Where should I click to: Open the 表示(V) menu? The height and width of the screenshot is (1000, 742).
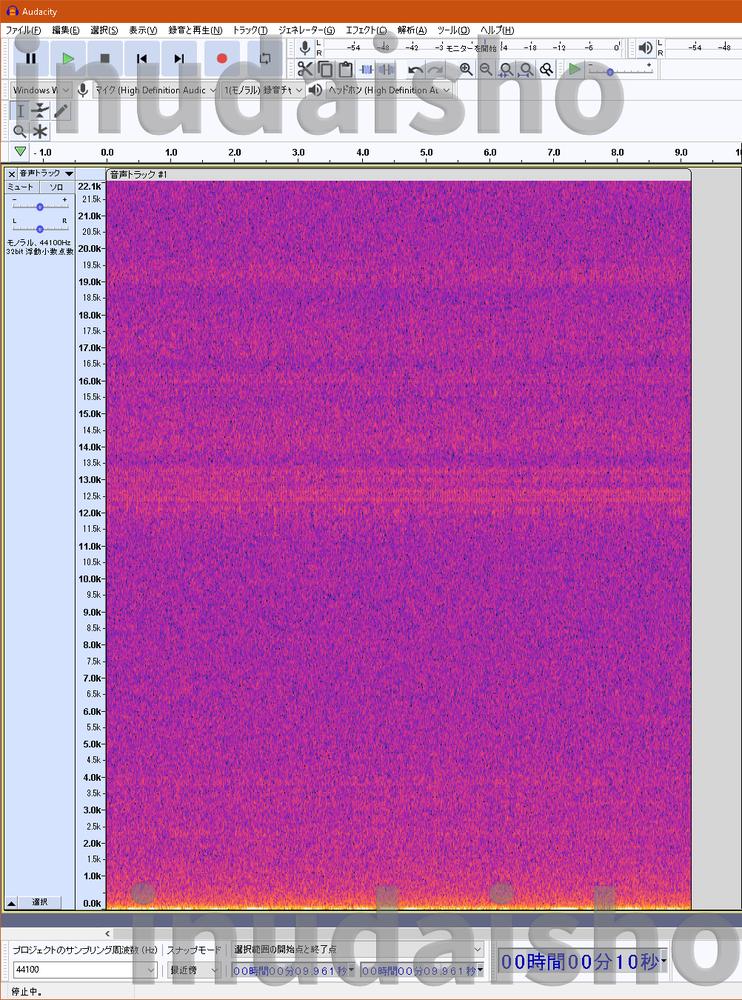click(143, 30)
